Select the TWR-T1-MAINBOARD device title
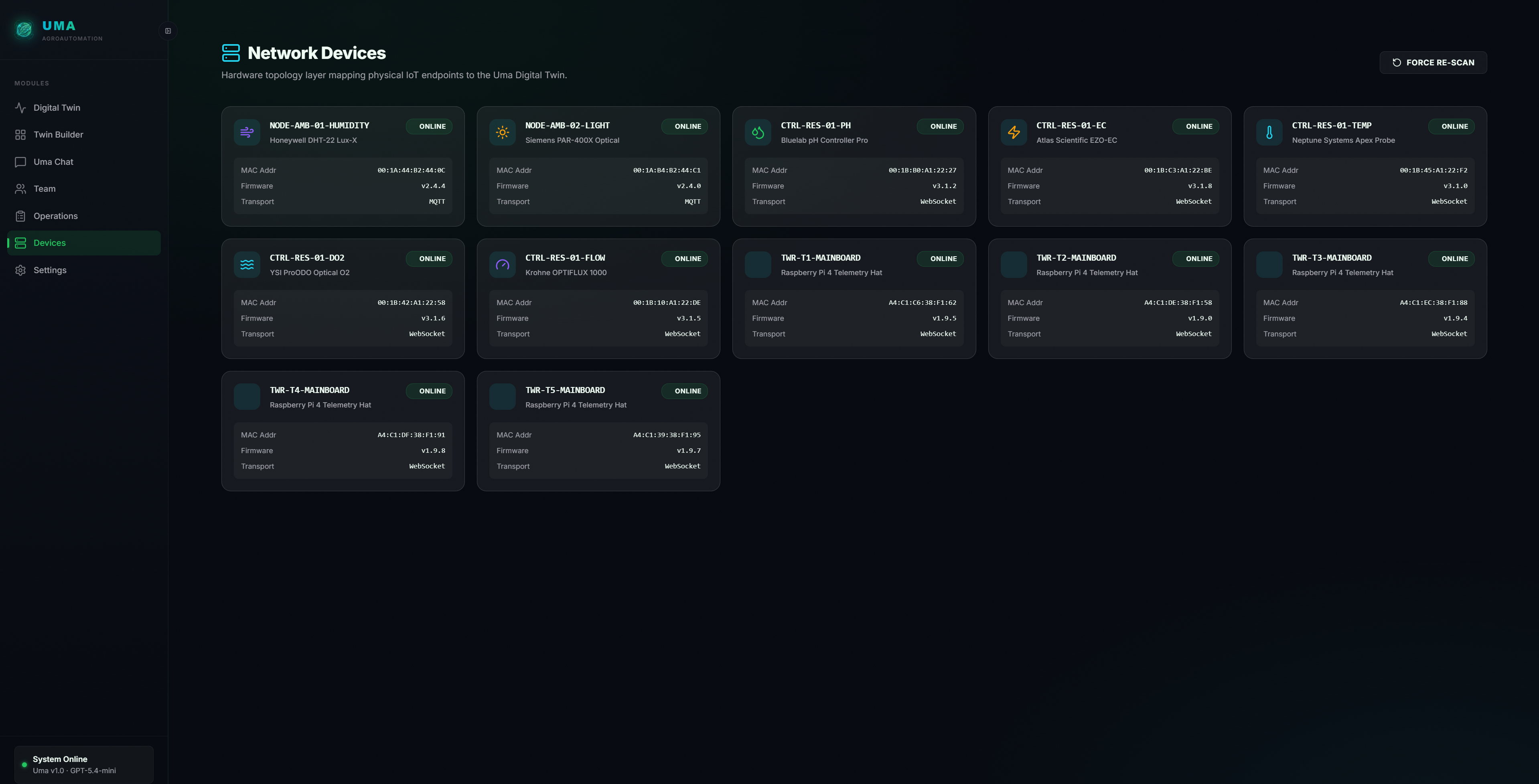 (x=820, y=258)
